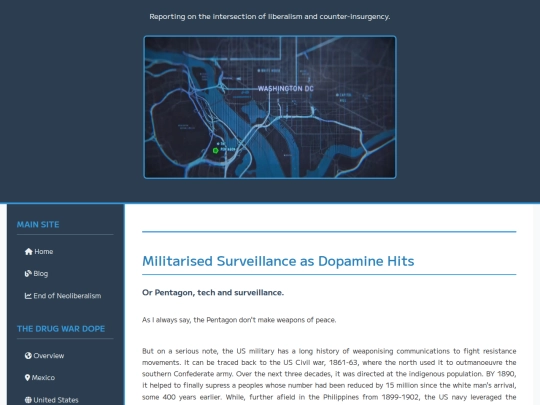
Task: Click the Washington DC label on map
Action: (285, 89)
